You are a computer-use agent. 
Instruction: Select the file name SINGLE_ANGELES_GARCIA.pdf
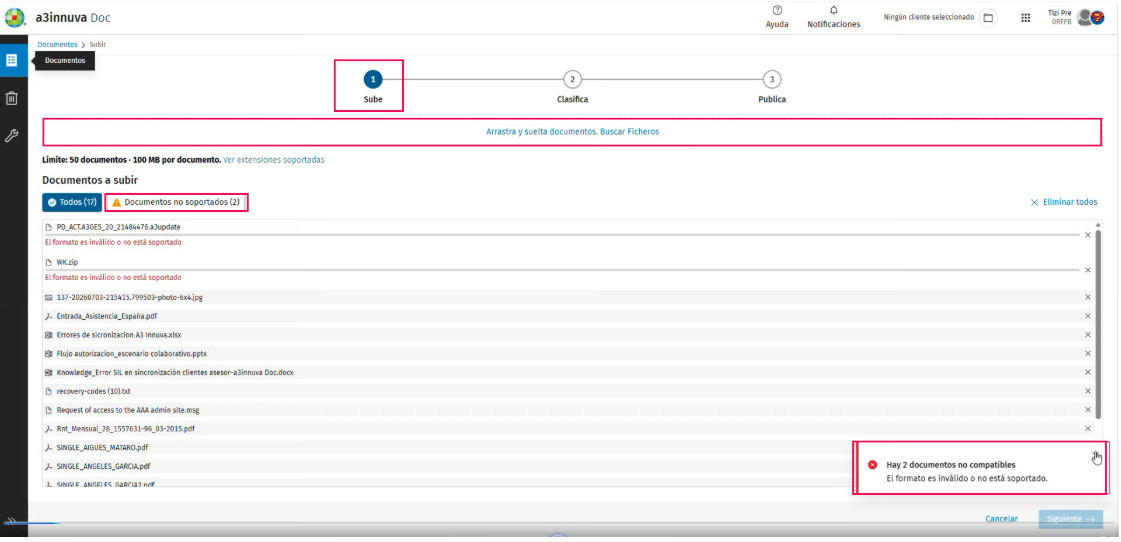pos(104,466)
